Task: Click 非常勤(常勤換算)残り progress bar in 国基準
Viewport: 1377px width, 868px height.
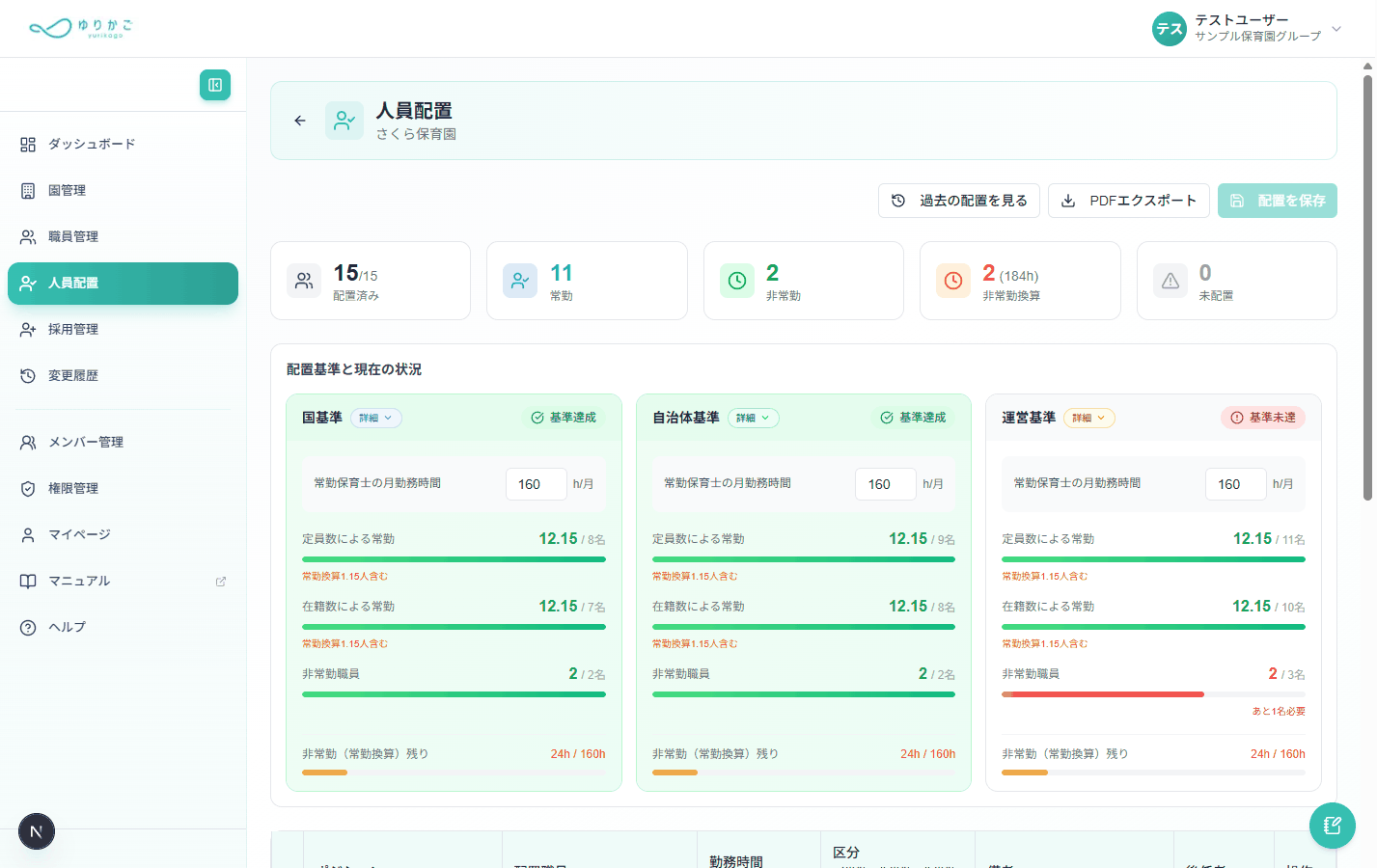Action: pos(454,773)
